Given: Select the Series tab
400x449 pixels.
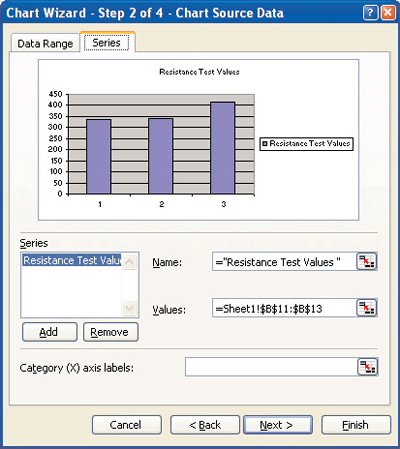Looking at the screenshot, I should [x=106, y=42].
